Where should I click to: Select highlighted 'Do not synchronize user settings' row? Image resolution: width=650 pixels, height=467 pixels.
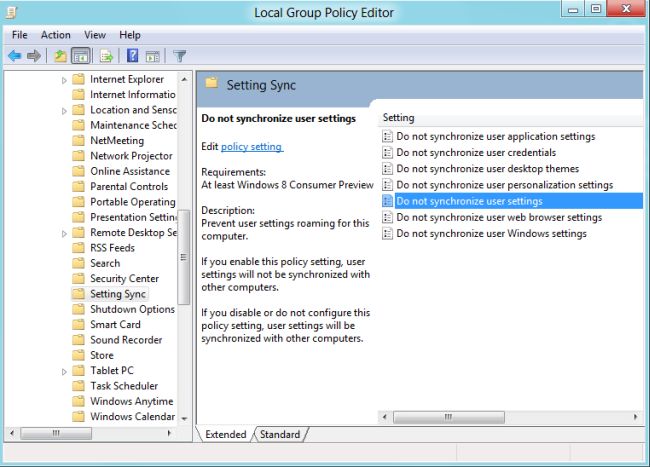coord(519,201)
